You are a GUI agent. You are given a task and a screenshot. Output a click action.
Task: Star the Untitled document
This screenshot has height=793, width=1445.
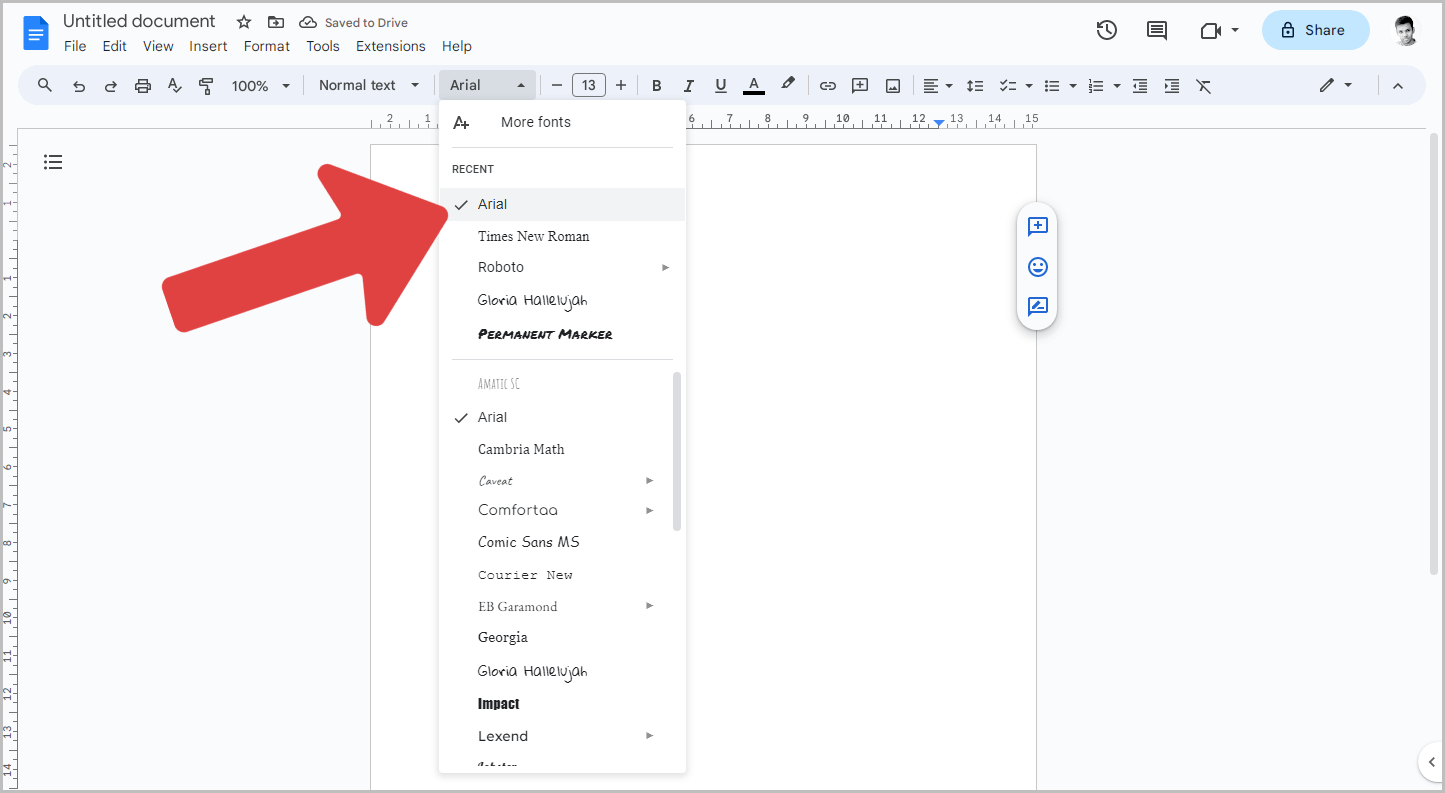(244, 22)
